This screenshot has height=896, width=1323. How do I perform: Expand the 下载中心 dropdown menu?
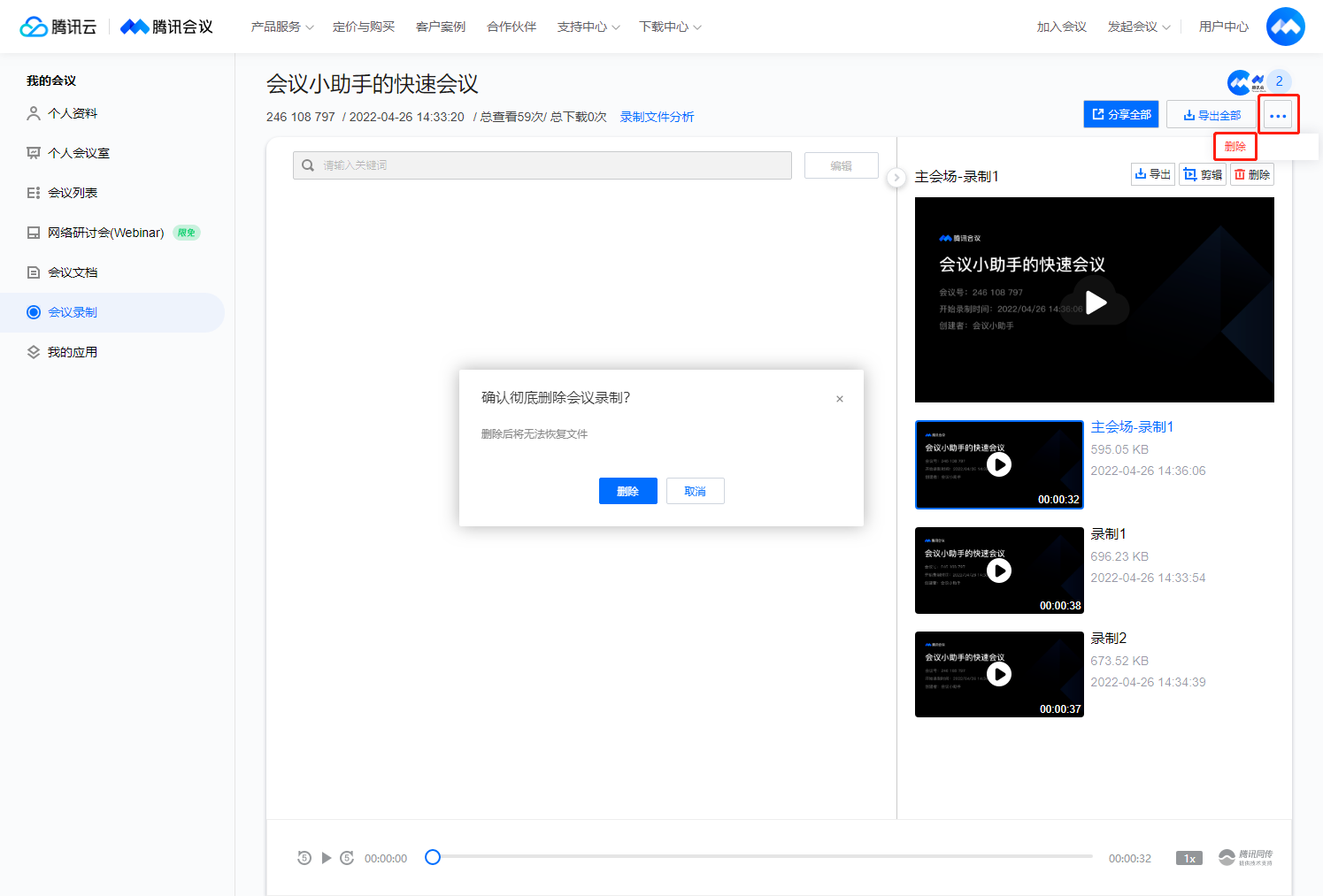coord(670,27)
